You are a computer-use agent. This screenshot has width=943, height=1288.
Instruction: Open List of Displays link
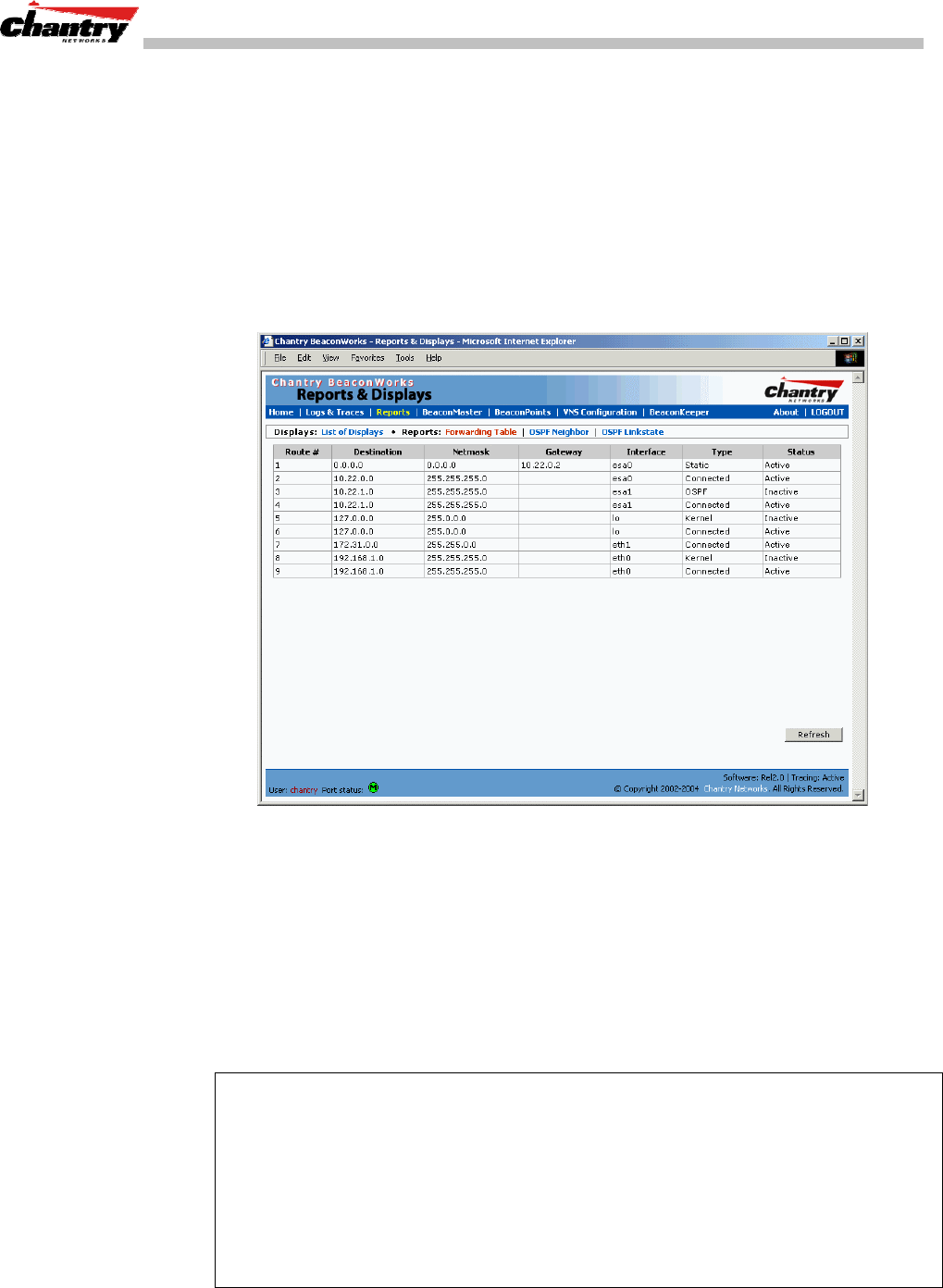pyautogui.click(x=352, y=432)
